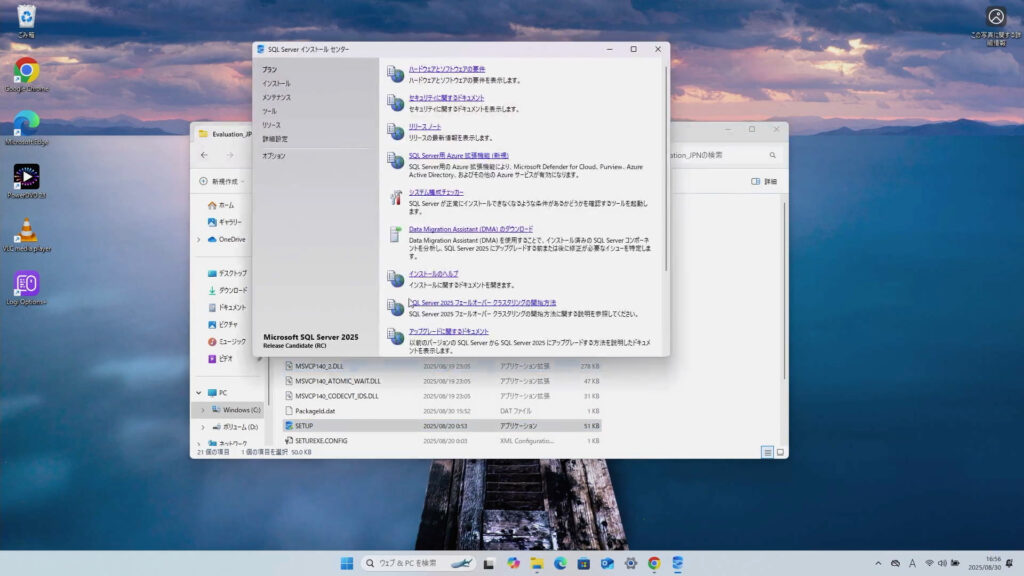1024x576 pixels.
Task: Switch to File Explorer on the taskbar
Action: coord(537,563)
